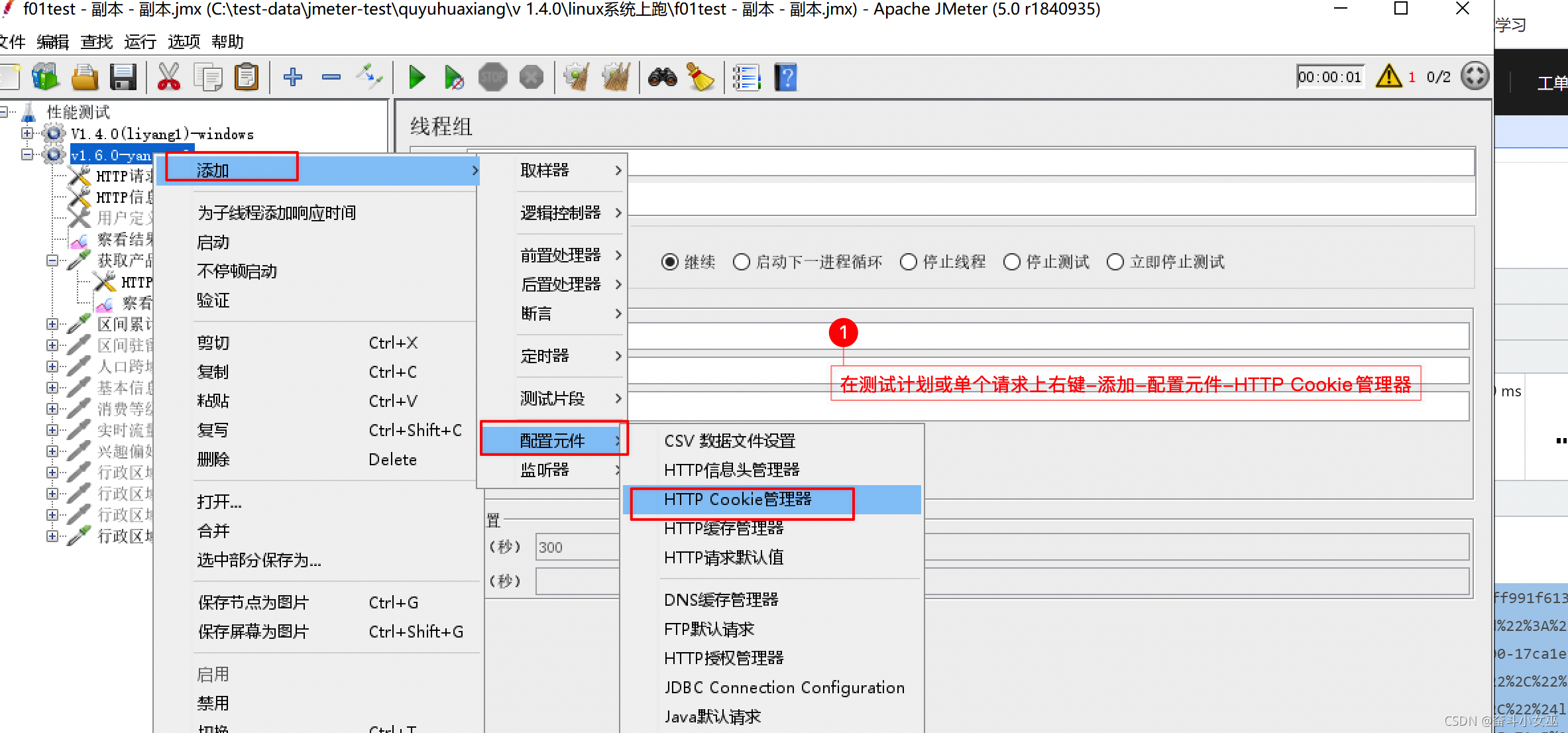The width and height of the screenshot is (1568, 733).
Task: Click the Open file folder icon
Action: 84,77
